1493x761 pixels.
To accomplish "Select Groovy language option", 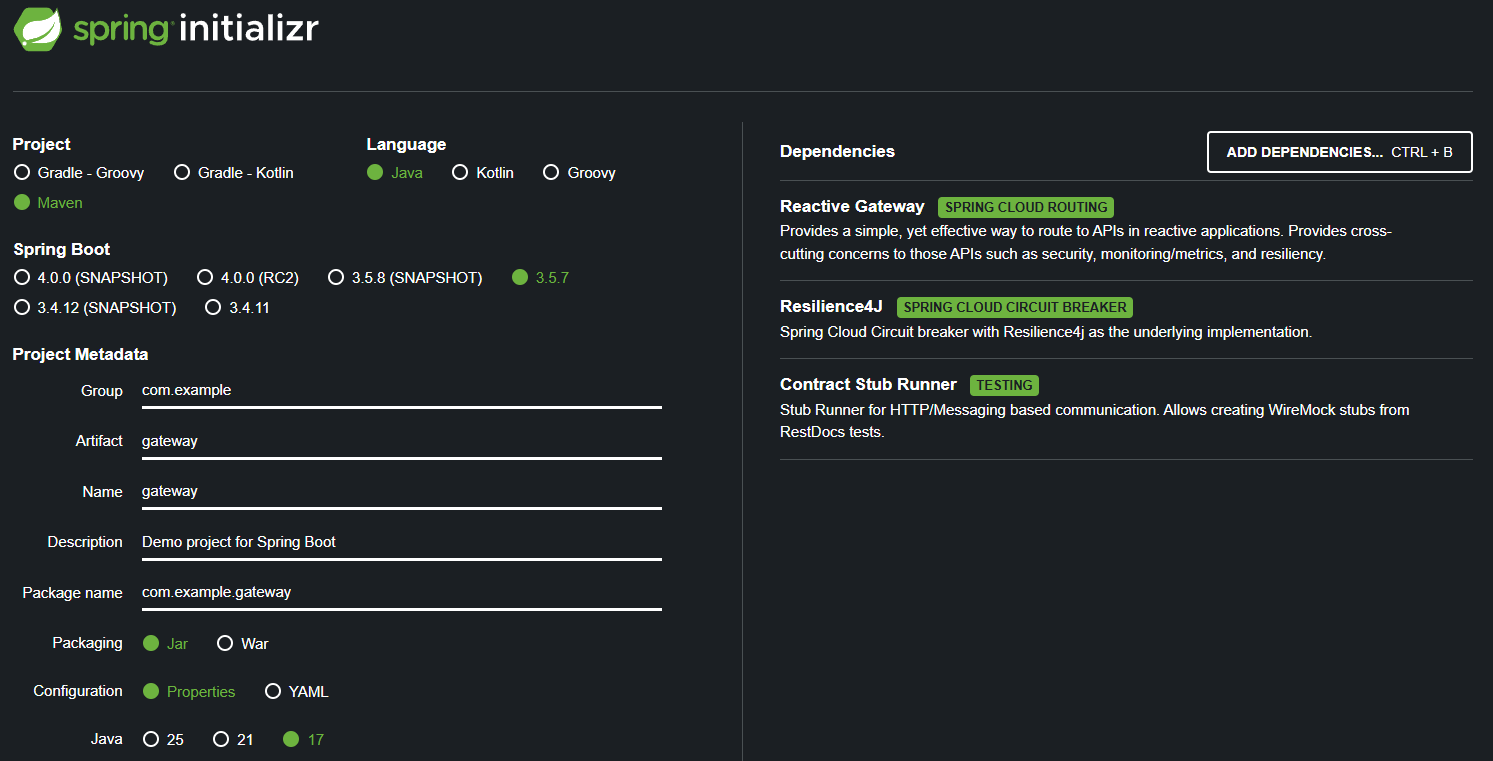I will coord(579,173).
